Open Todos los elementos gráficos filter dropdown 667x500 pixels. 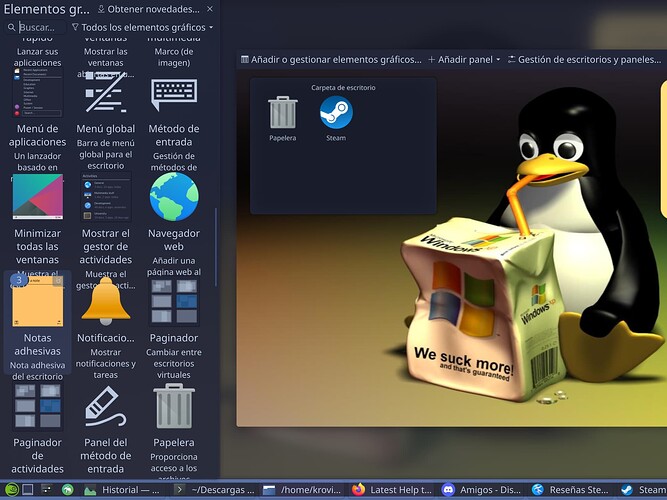pyautogui.click(x=143, y=27)
